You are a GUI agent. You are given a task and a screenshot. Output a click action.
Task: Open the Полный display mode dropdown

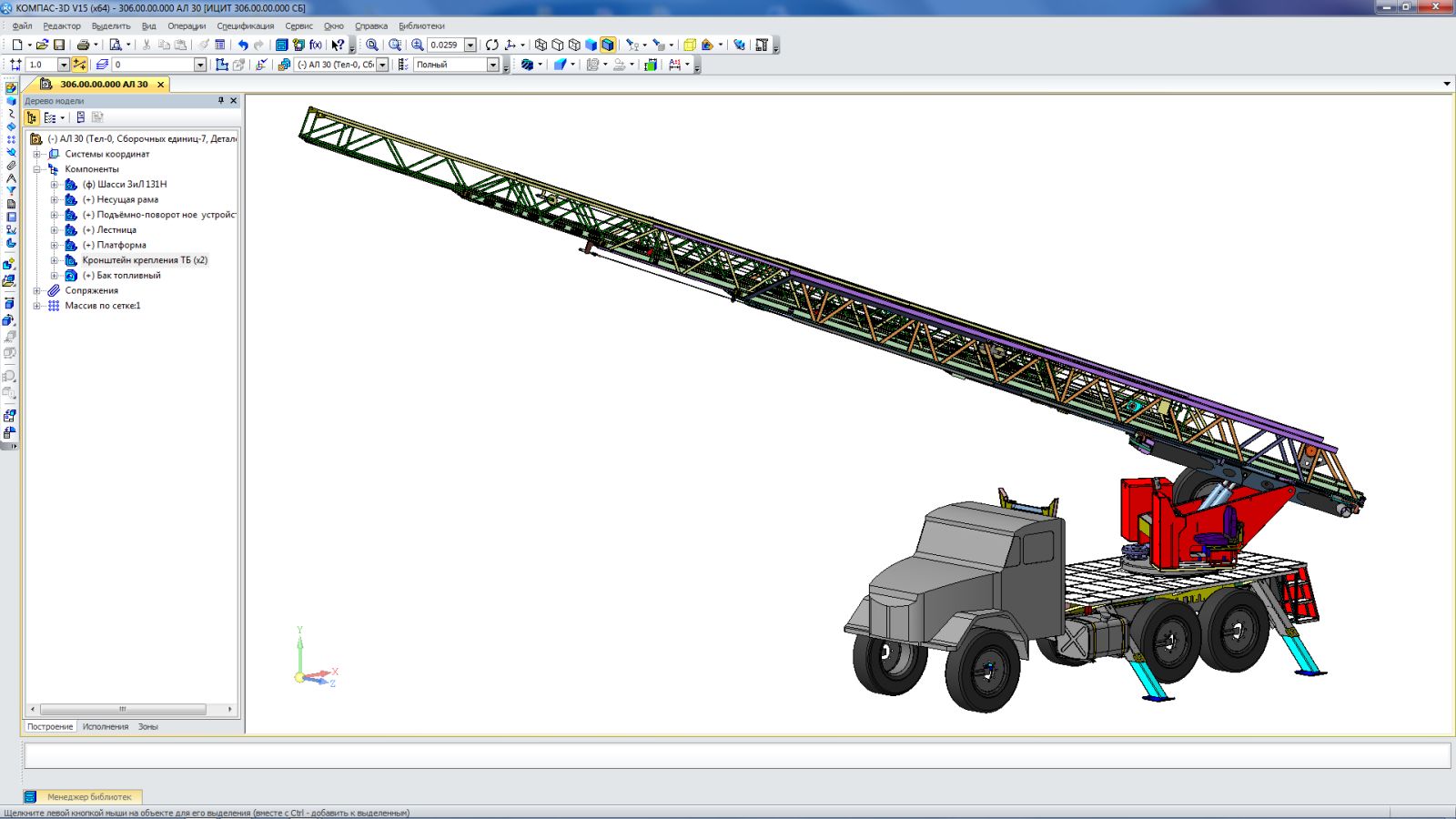click(492, 65)
